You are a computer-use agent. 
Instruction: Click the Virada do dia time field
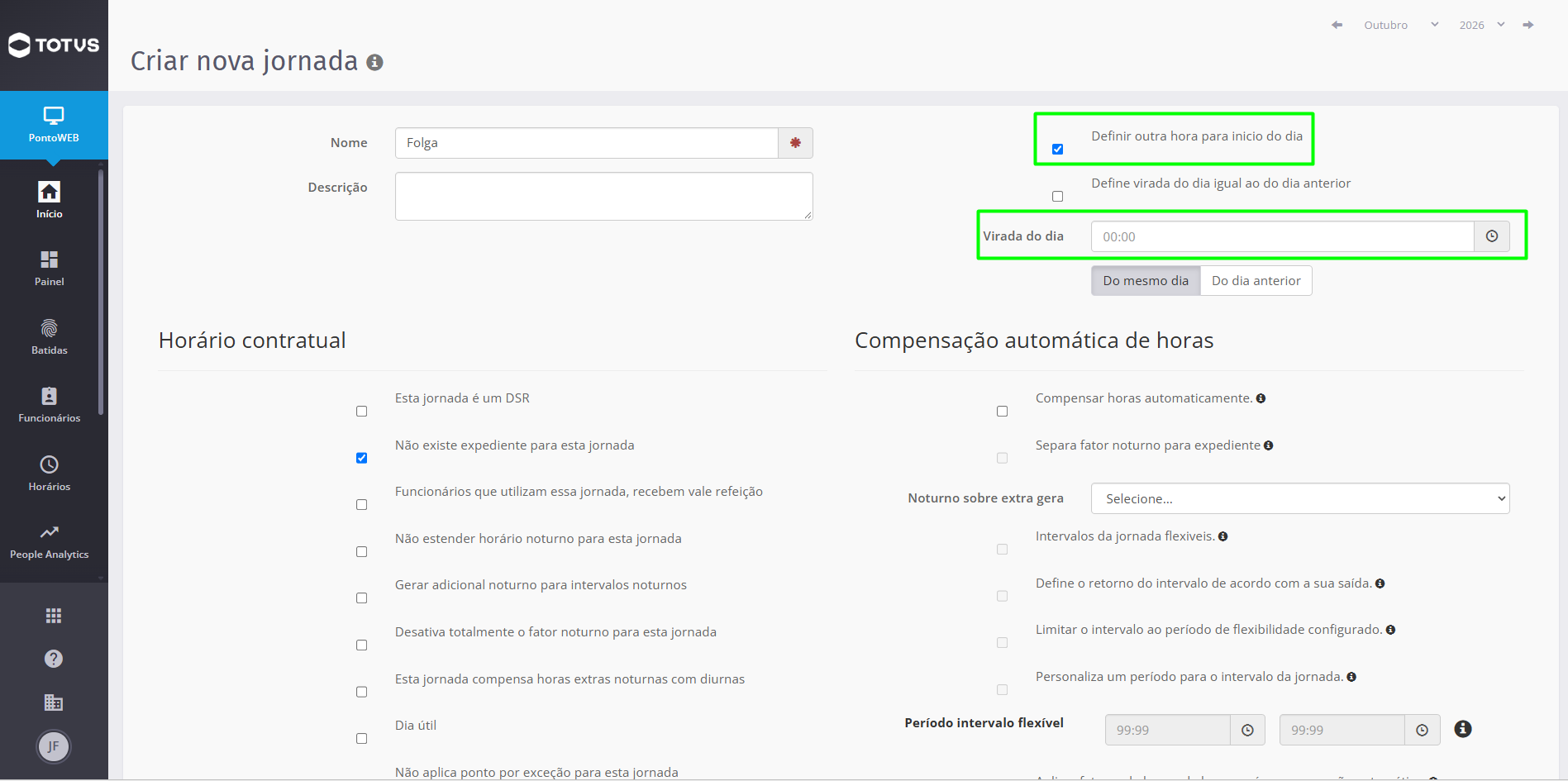[1283, 236]
